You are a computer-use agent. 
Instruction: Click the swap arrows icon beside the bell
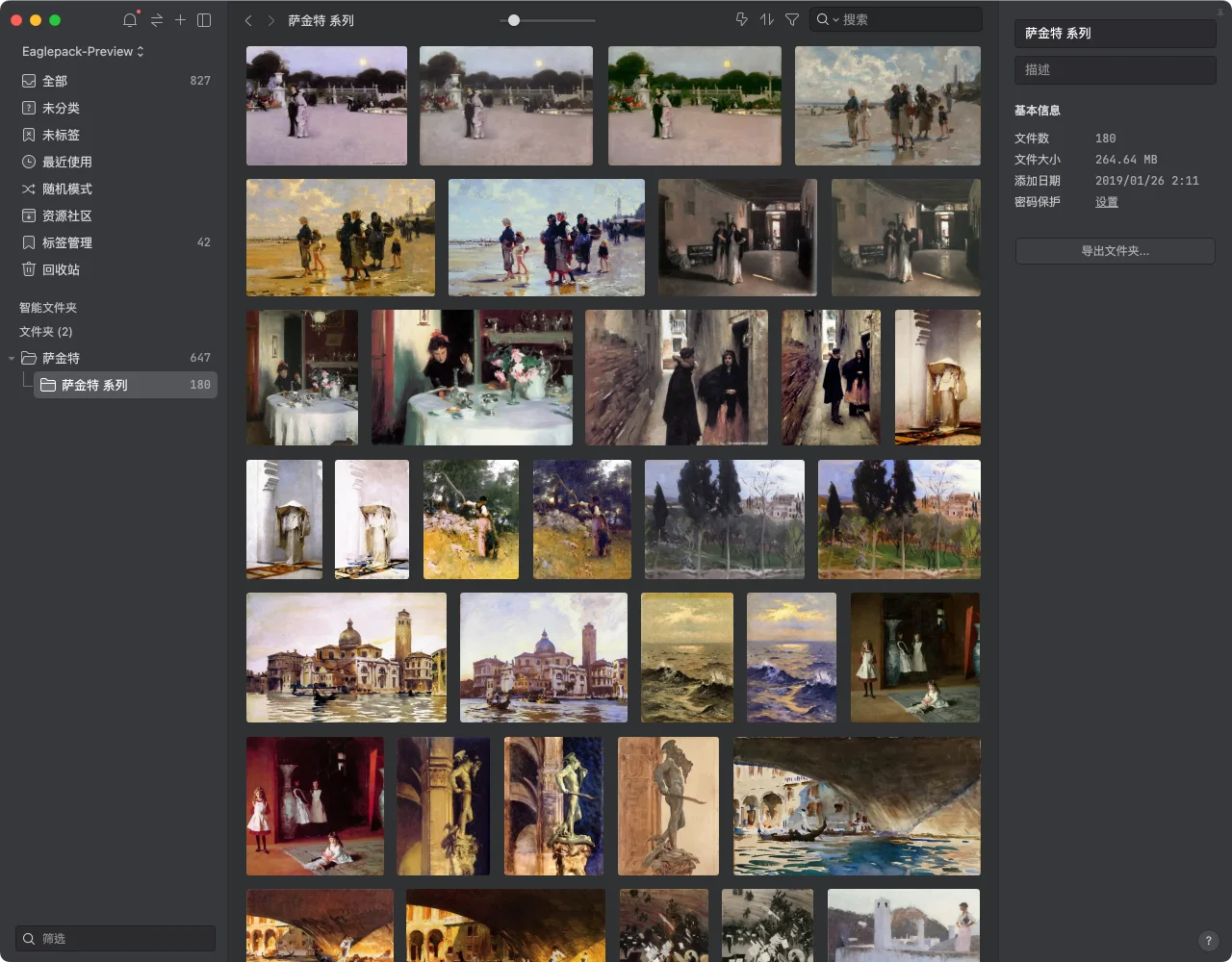coord(157,20)
